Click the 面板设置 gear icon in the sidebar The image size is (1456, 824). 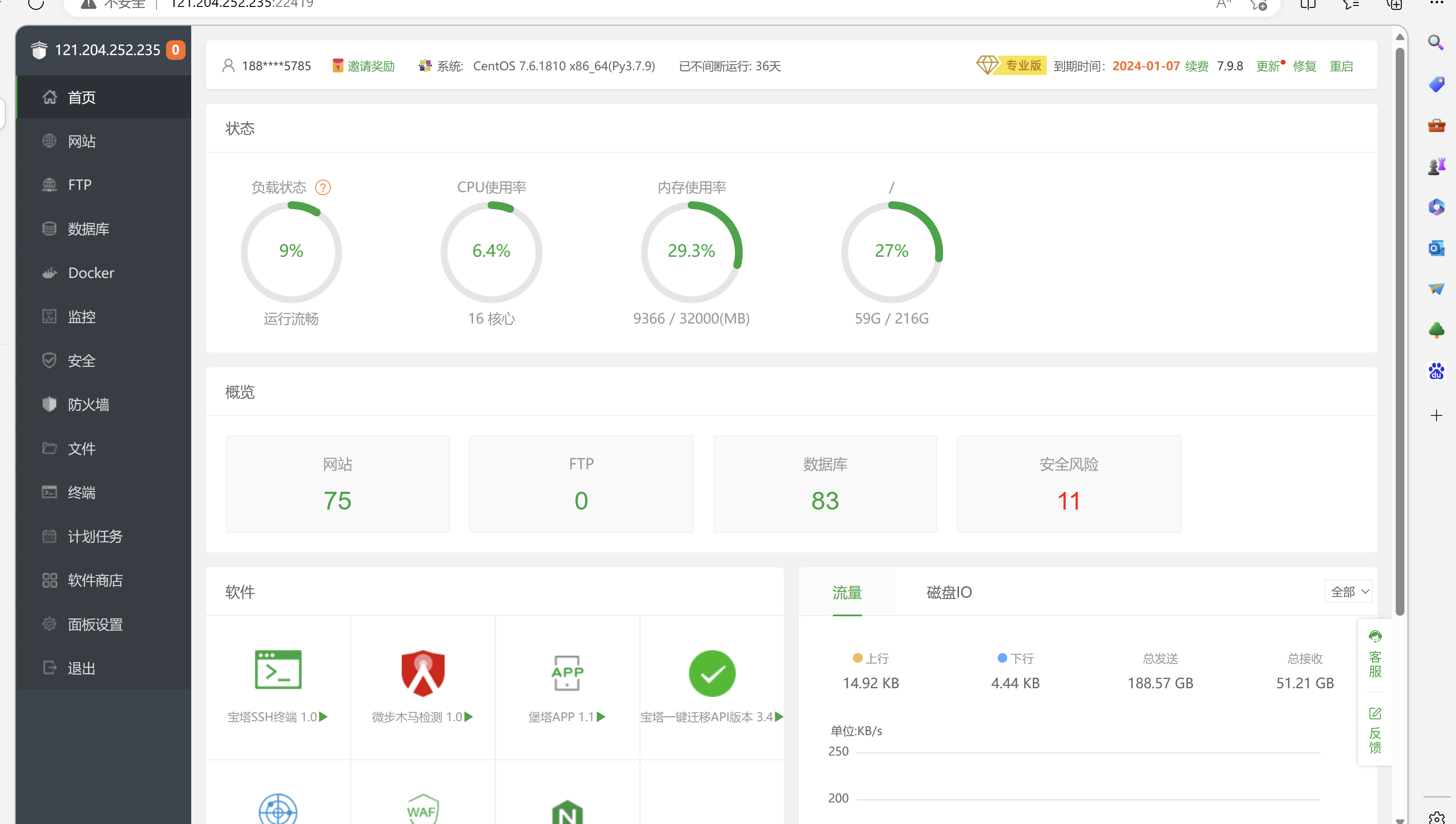coord(49,624)
